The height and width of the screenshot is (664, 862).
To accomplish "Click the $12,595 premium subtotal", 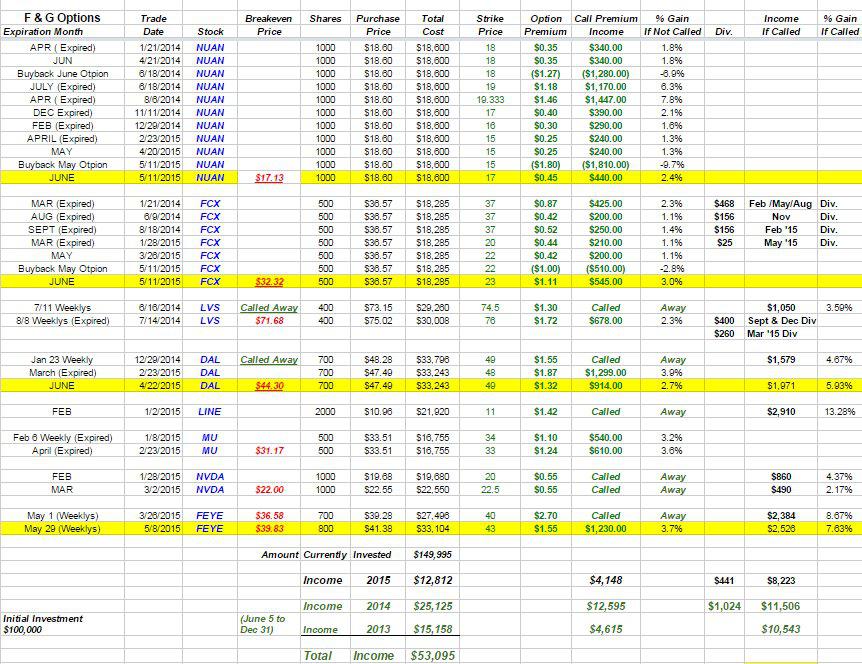I will [606, 606].
